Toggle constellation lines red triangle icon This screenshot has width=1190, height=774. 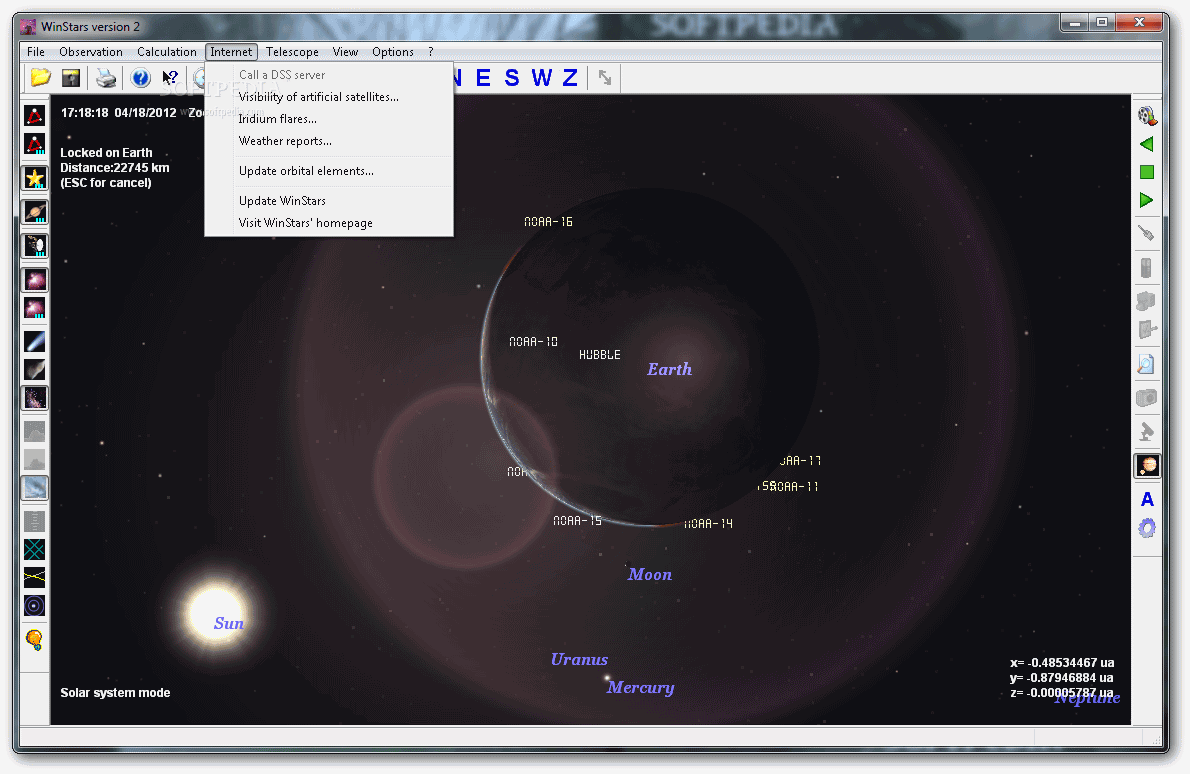[34, 115]
